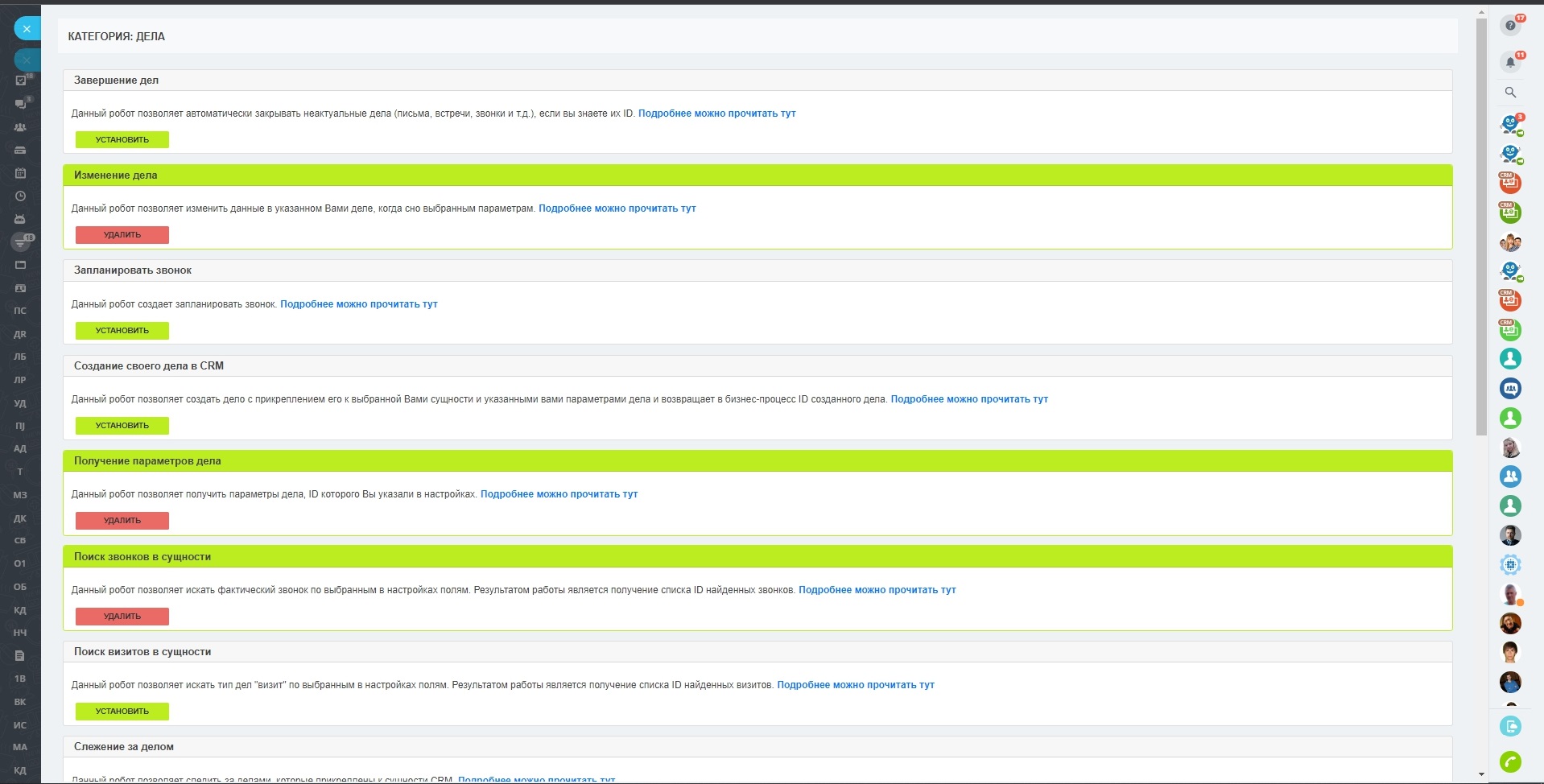The image size is (1544, 784).
Task: Open the 'ЛБ' item in left sidebar
Action: [x=20, y=357]
